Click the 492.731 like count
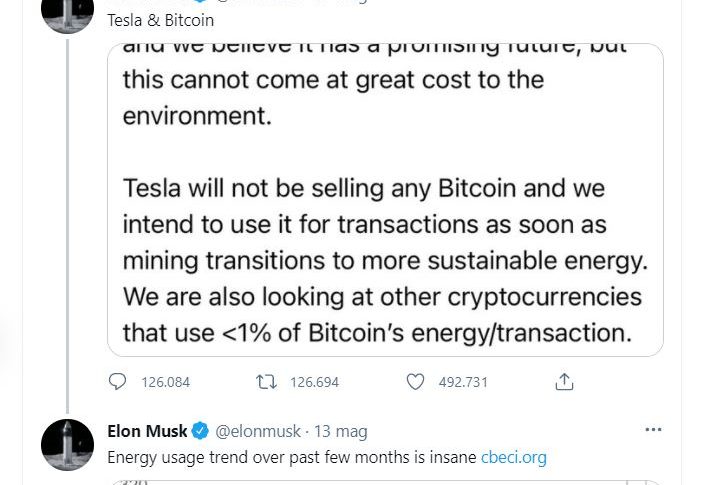 (x=463, y=382)
